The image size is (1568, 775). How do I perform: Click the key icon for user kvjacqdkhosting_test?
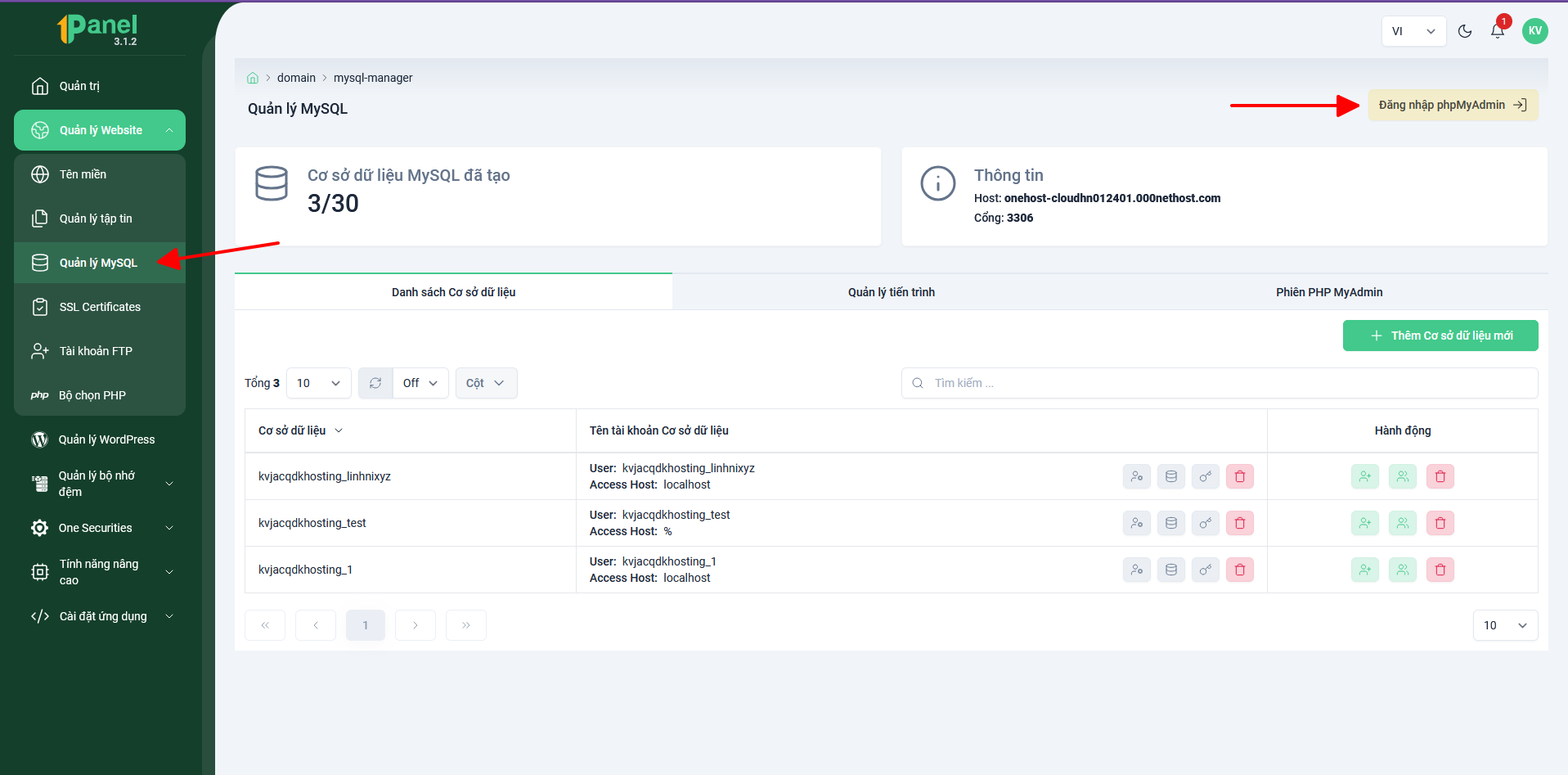coord(1206,523)
